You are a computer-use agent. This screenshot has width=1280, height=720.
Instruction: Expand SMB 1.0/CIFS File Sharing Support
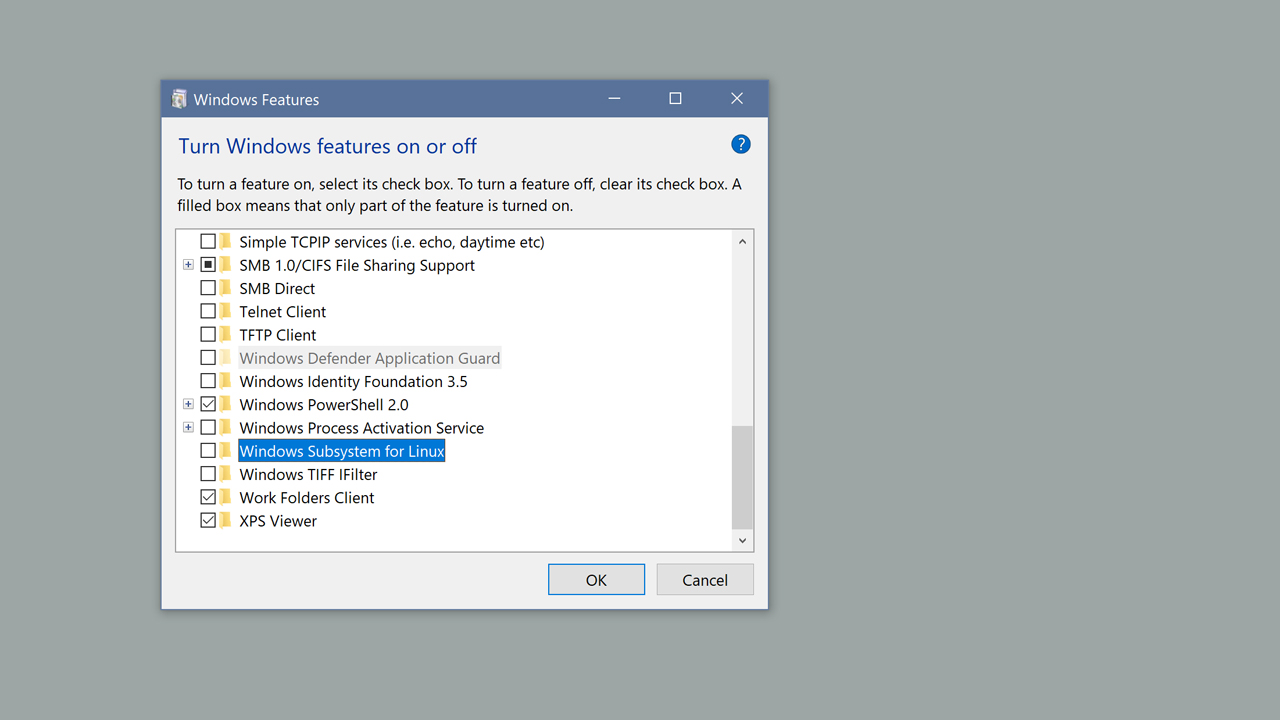(x=188, y=264)
